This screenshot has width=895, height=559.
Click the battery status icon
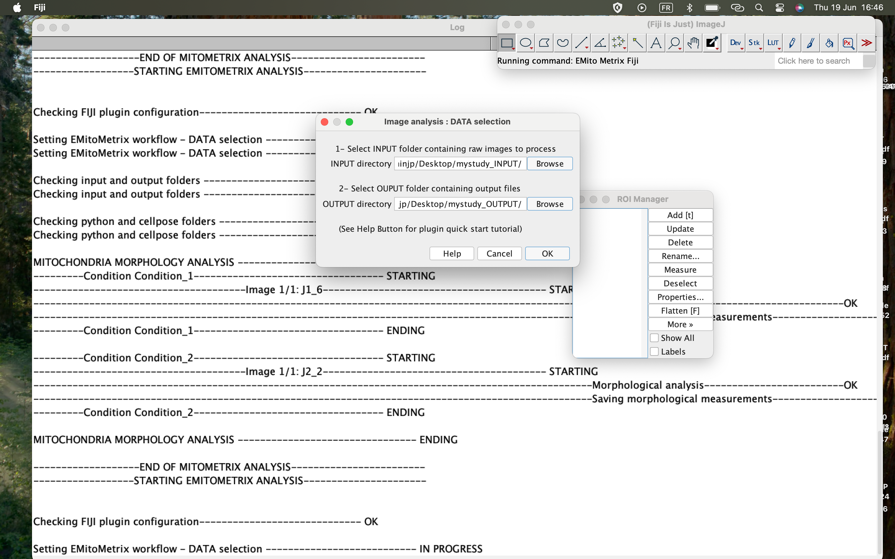coord(712,7)
